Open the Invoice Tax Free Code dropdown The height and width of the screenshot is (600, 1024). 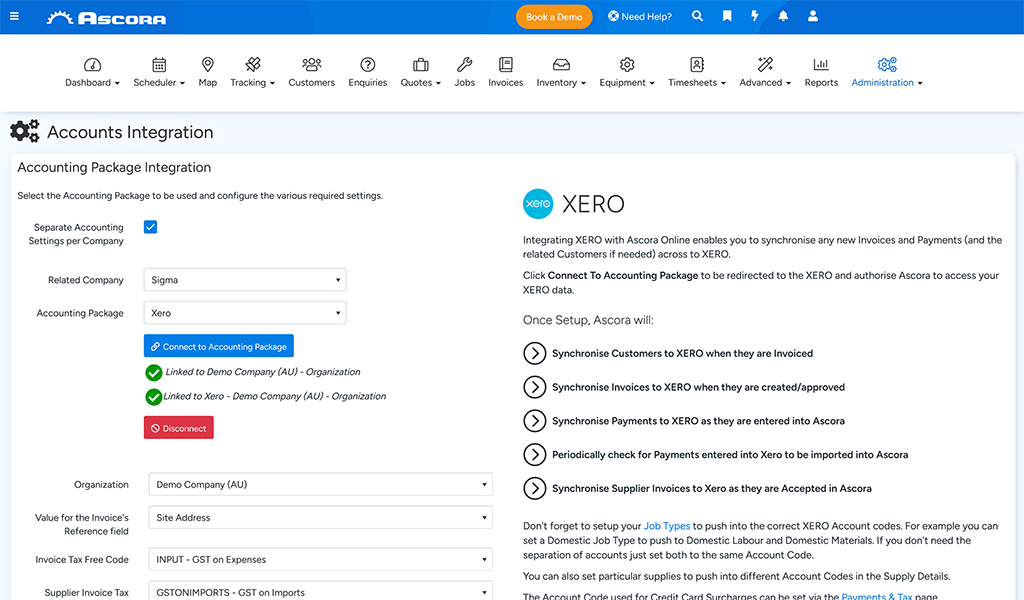(x=321, y=559)
